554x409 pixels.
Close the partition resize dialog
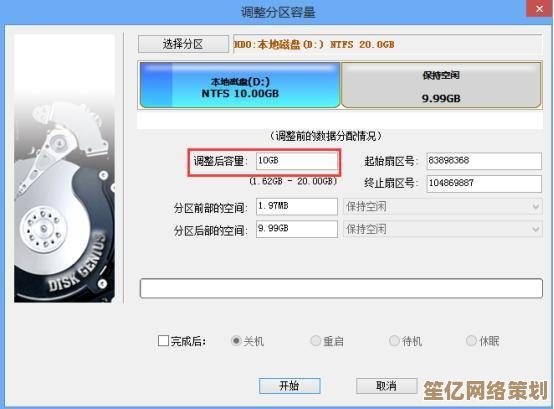pyautogui.click(x=540, y=8)
